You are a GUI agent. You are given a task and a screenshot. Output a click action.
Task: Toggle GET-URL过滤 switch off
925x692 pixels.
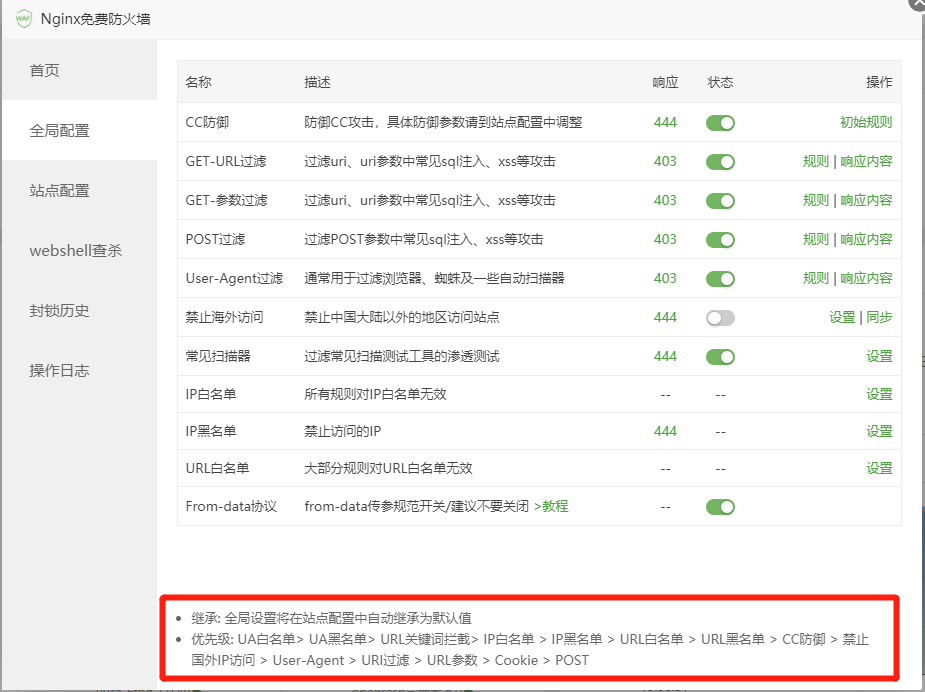pyautogui.click(x=720, y=162)
